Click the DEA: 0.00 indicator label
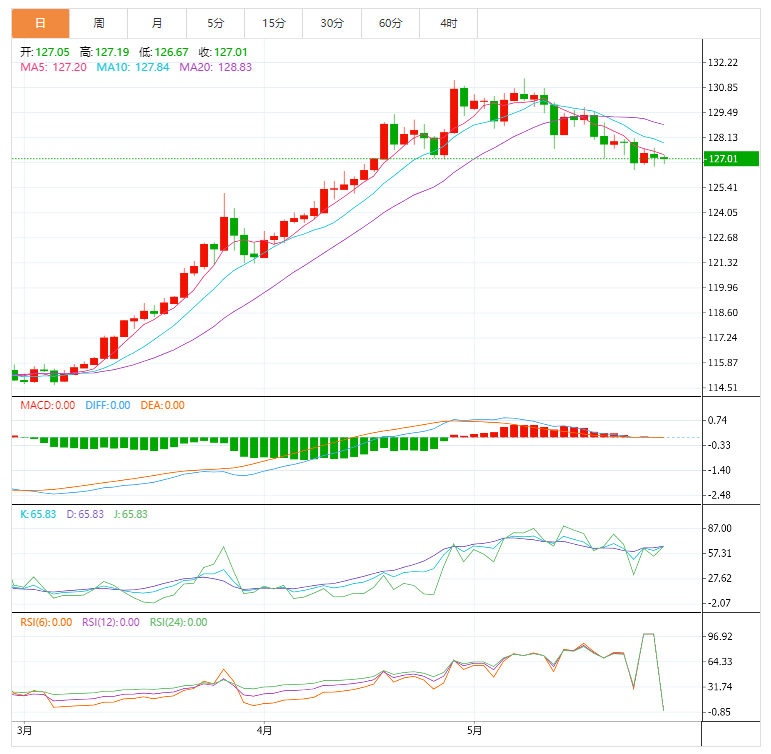Screen dimensions: 771x754 click(x=160, y=405)
